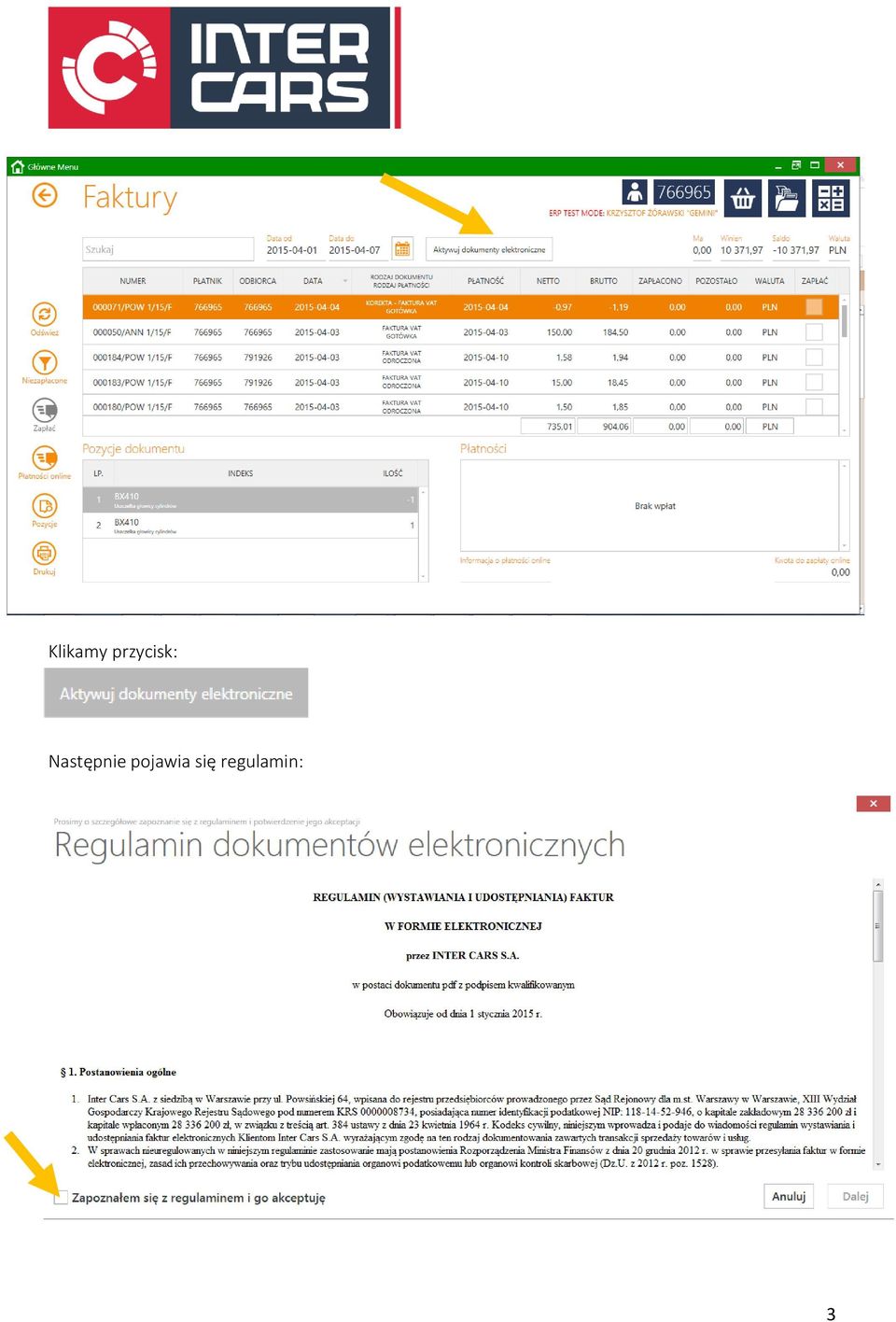Click the large gray Aktywuj dokumenty elektroniczne button
896x1322 pixels.
coord(176,693)
